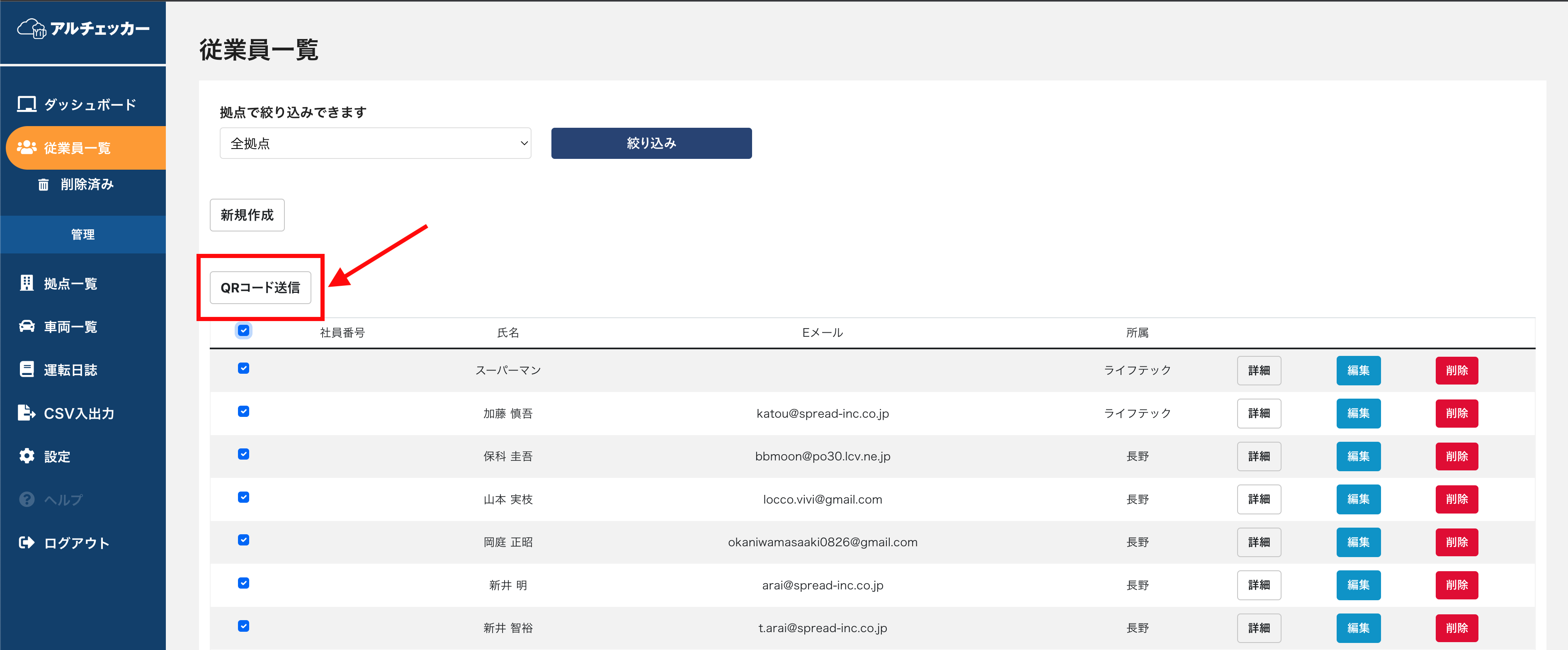The width and height of the screenshot is (1568, 650).
Task: Click the 管理 section header
Action: click(83, 234)
